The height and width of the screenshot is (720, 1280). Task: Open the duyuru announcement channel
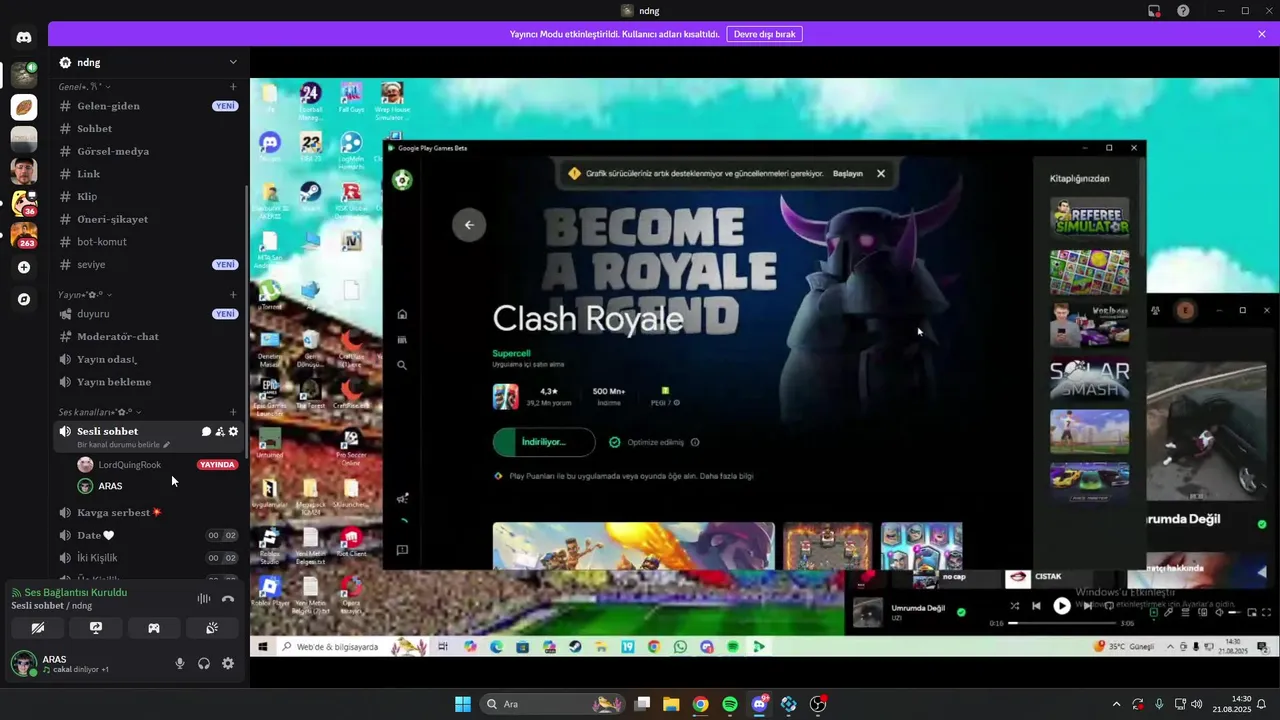(x=148, y=314)
